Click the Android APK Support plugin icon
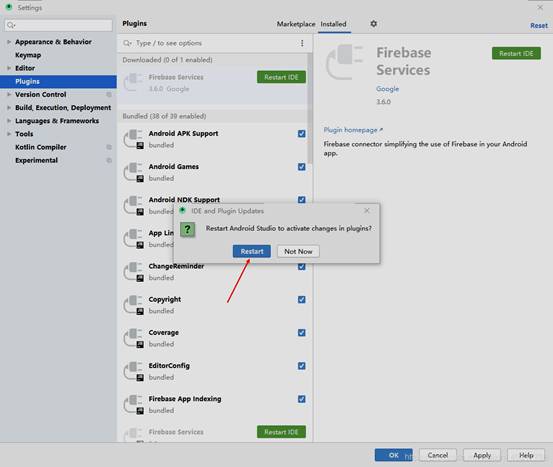Screen dimensions: 553x467 point(134,139)
